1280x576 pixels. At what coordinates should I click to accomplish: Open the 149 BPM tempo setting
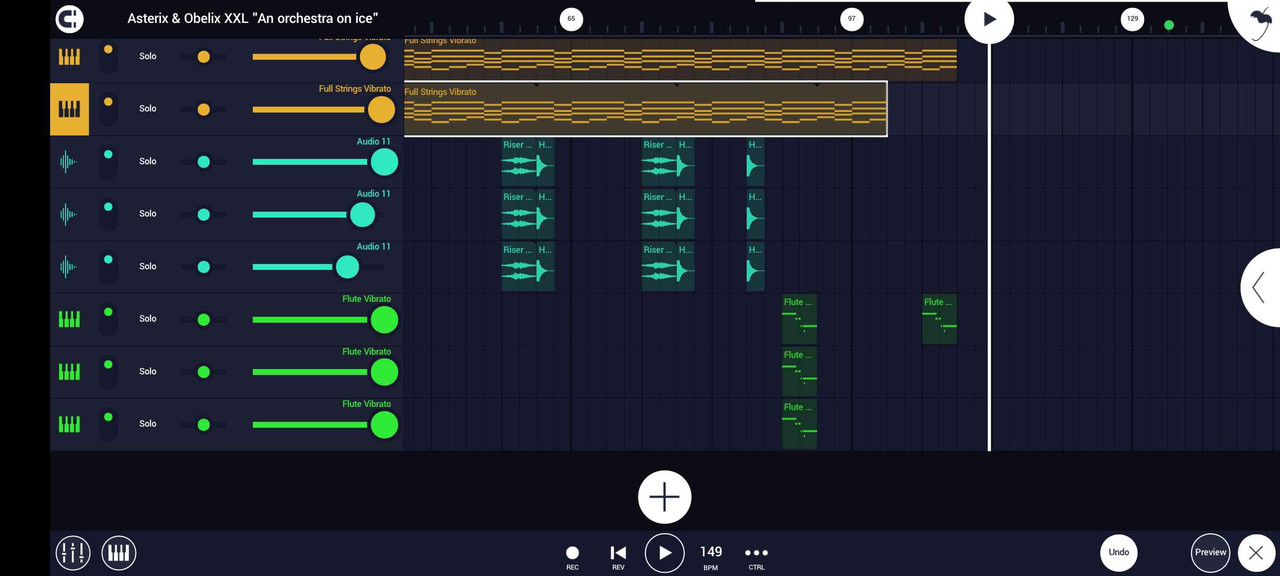(711, 557)
